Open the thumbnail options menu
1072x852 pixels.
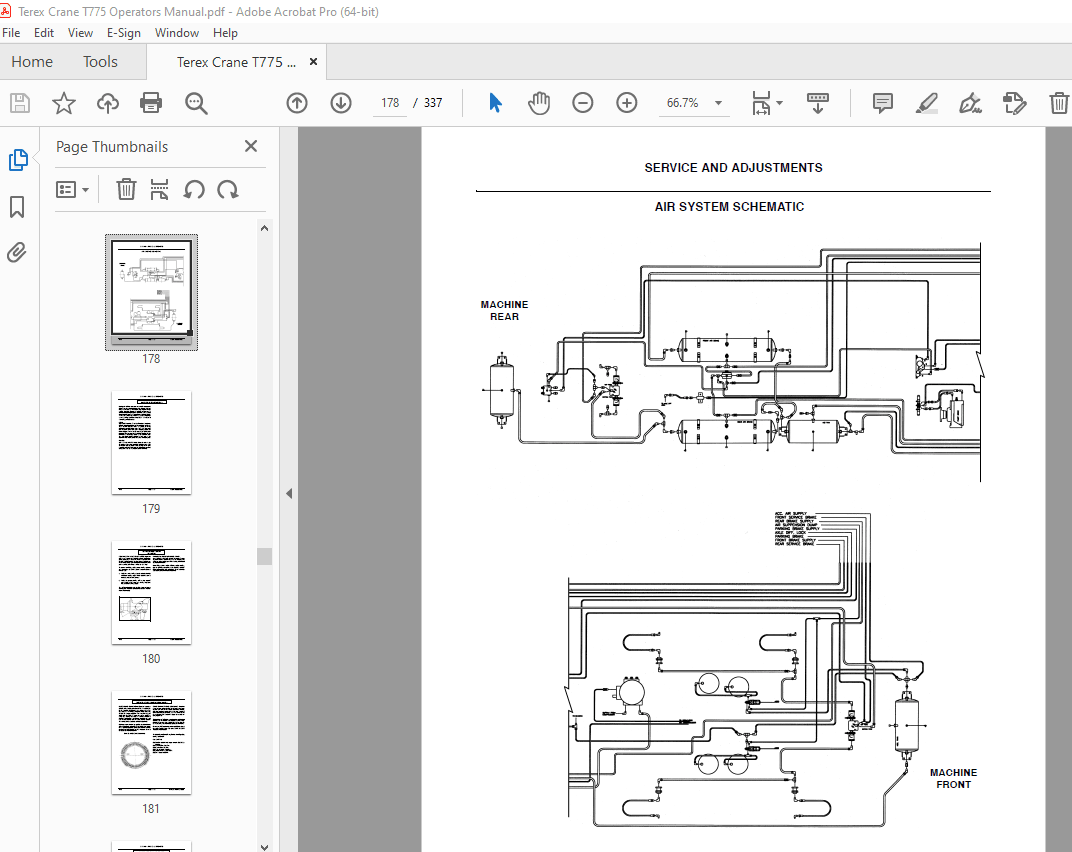[x=73, y=189]
